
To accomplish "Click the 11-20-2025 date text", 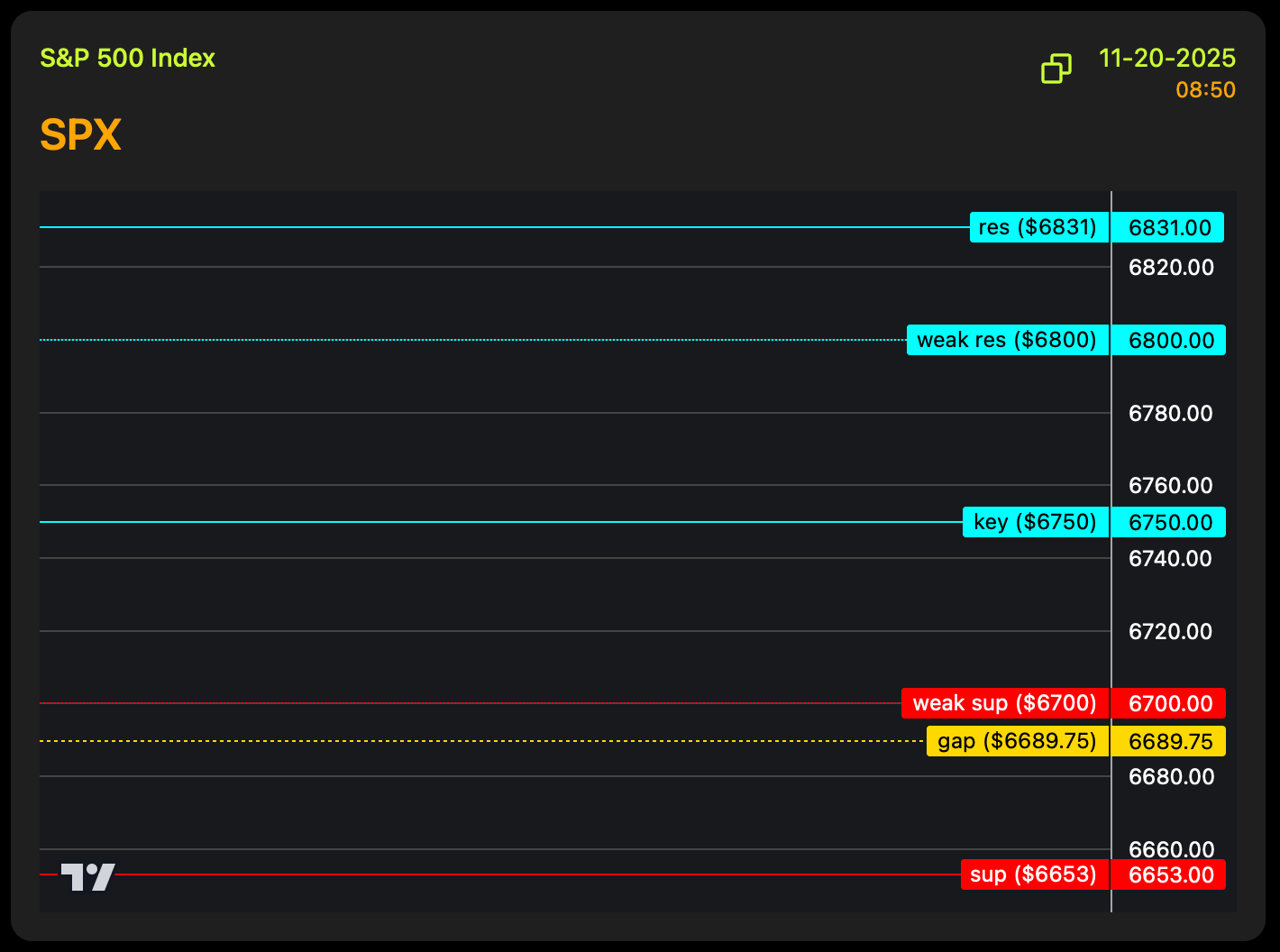I will pos(1166,59).
